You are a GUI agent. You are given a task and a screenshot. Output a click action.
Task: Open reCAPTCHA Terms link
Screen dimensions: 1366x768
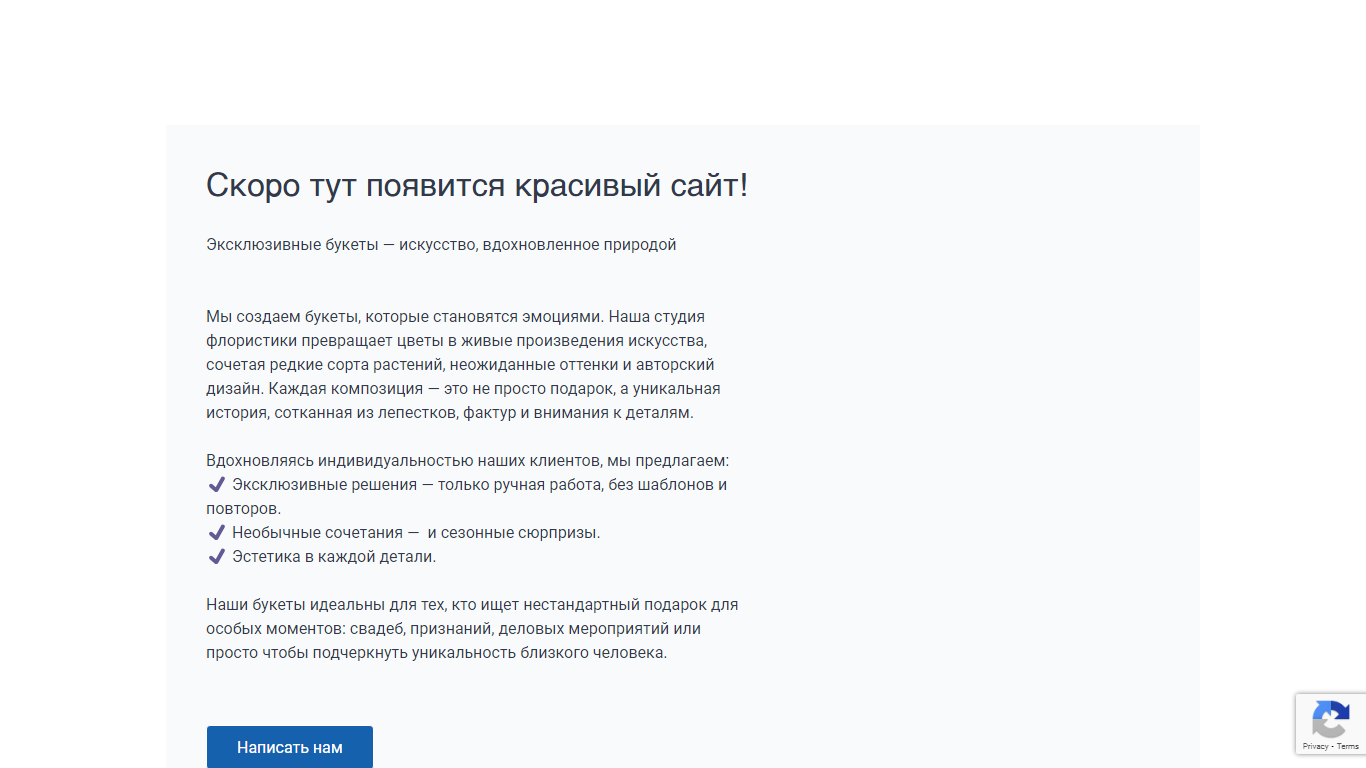coord(1348,746)
